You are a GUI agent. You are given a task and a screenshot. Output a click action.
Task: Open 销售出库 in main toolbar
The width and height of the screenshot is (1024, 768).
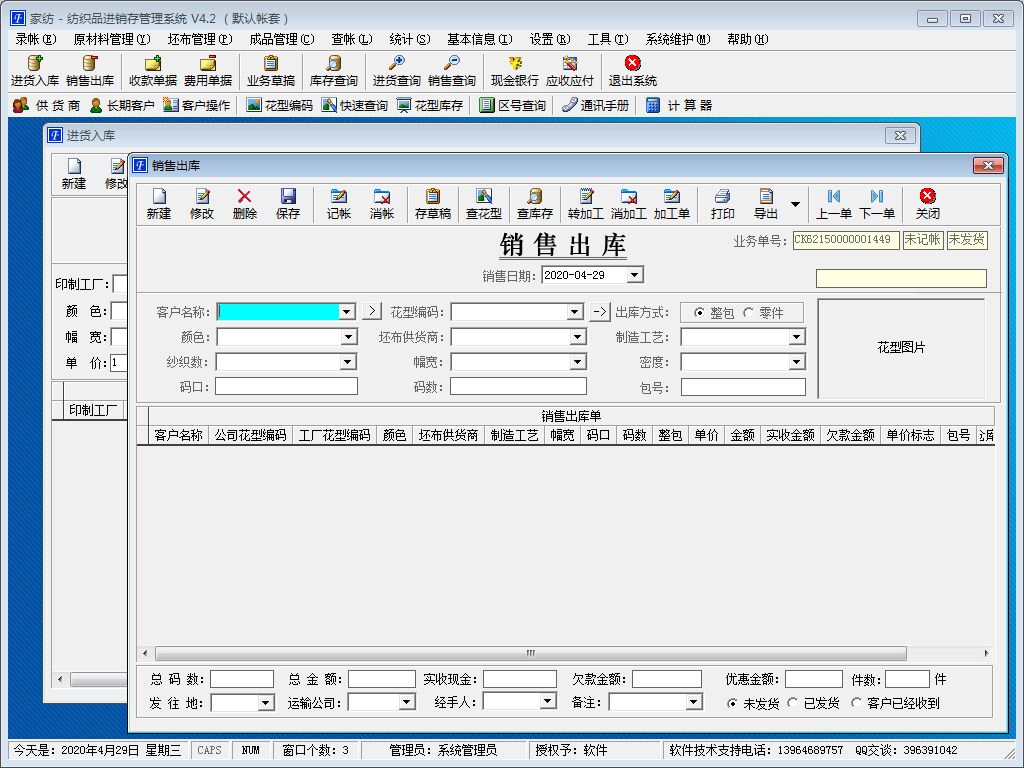[x=90, y=71]
